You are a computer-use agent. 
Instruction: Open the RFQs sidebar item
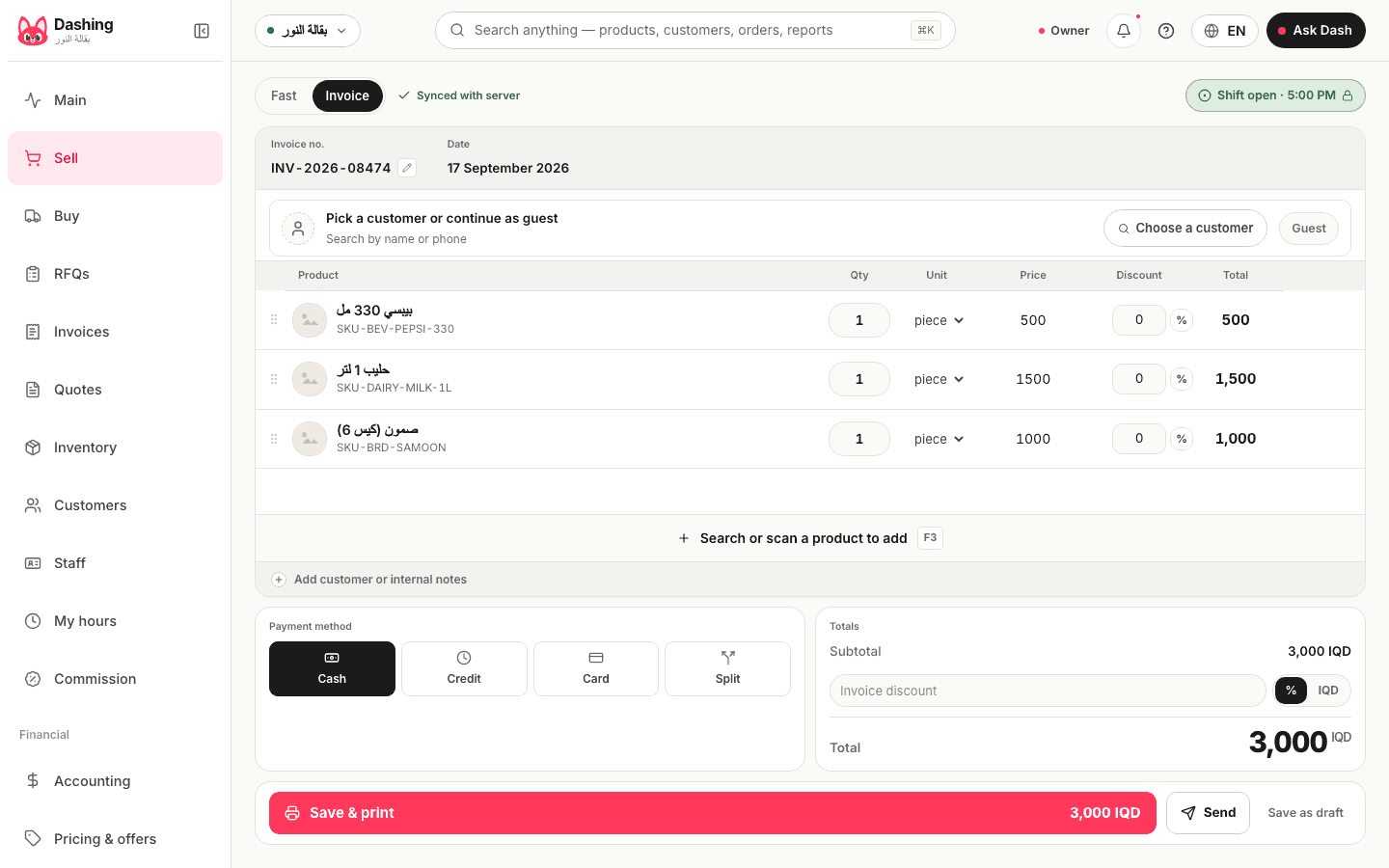click(115, 274)
